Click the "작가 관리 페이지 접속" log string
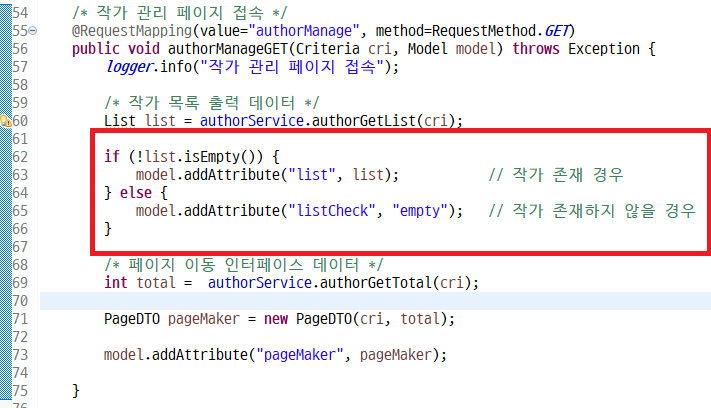This screenshot has width=711, height=408. point(292,67)
